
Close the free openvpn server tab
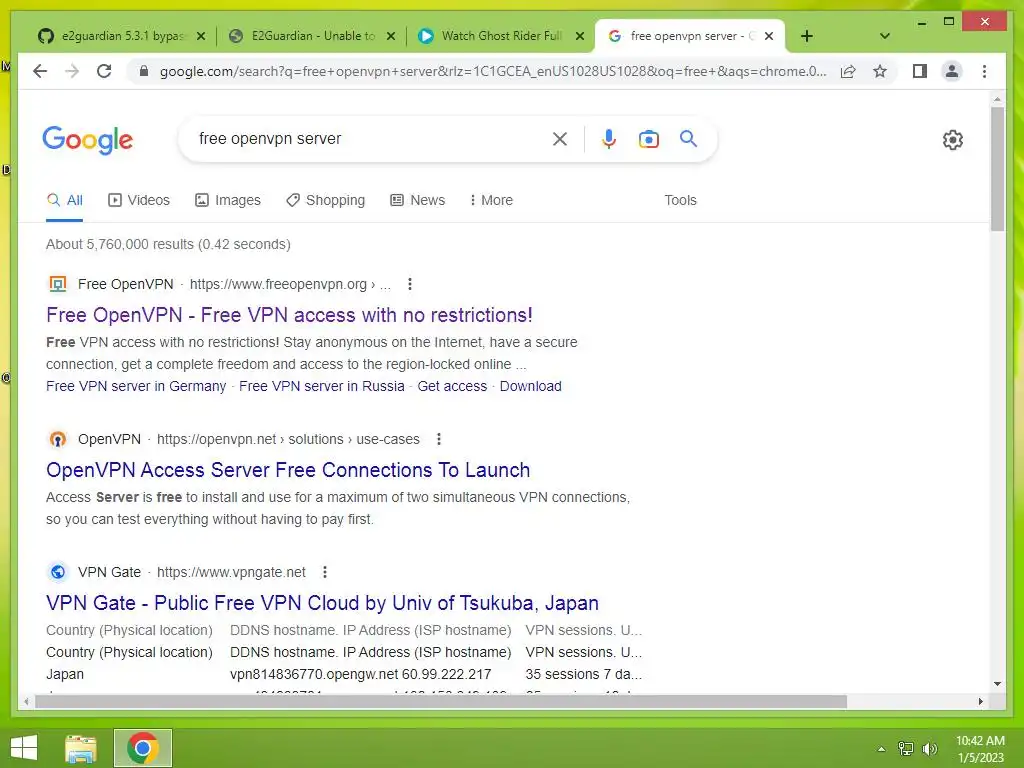[x=769, y=36]
